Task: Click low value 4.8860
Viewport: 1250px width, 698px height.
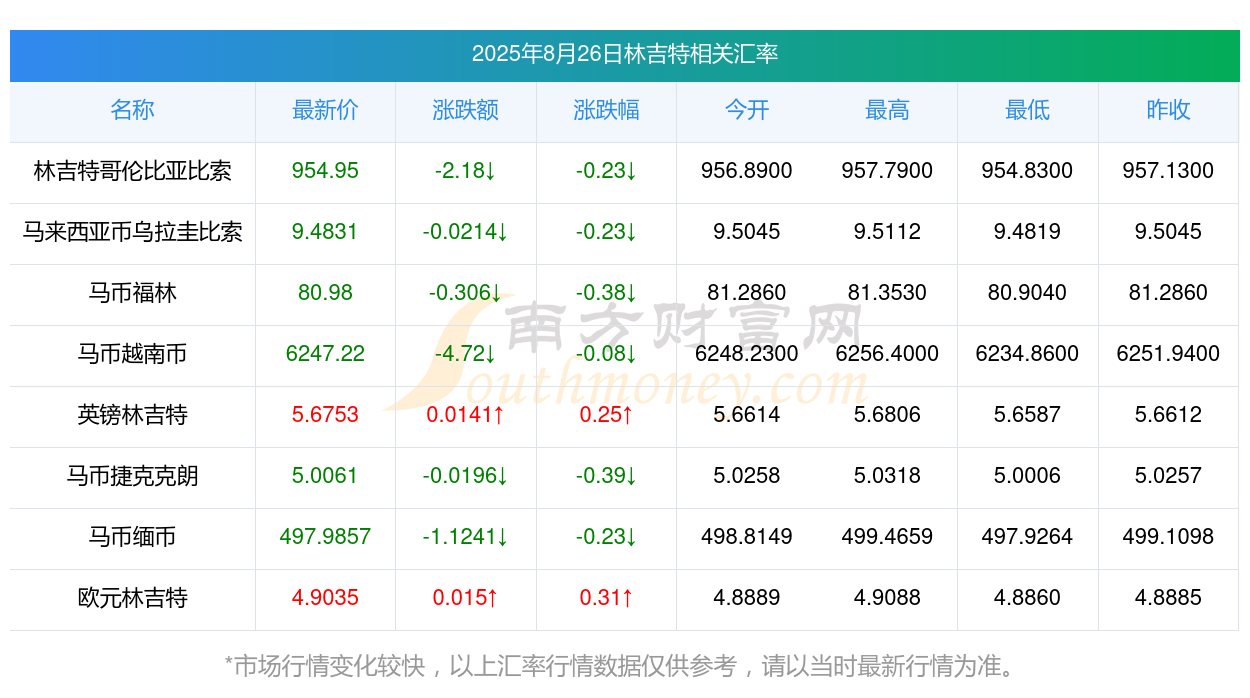Action: point(1027,598)
